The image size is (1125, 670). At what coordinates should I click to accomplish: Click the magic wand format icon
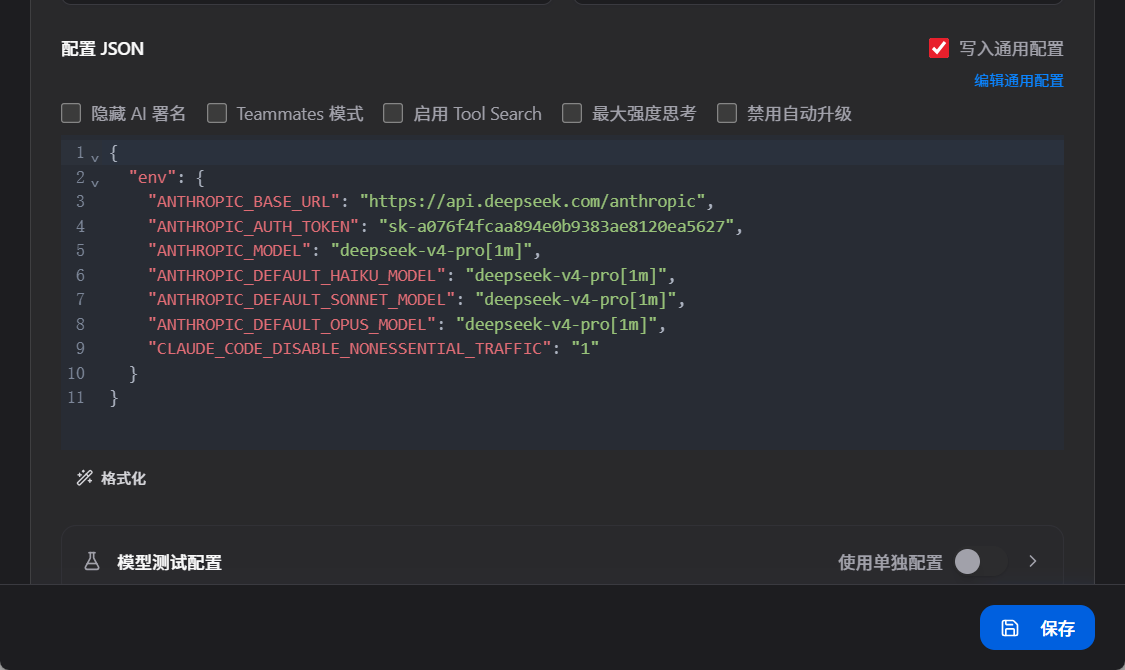coord(85,478)
